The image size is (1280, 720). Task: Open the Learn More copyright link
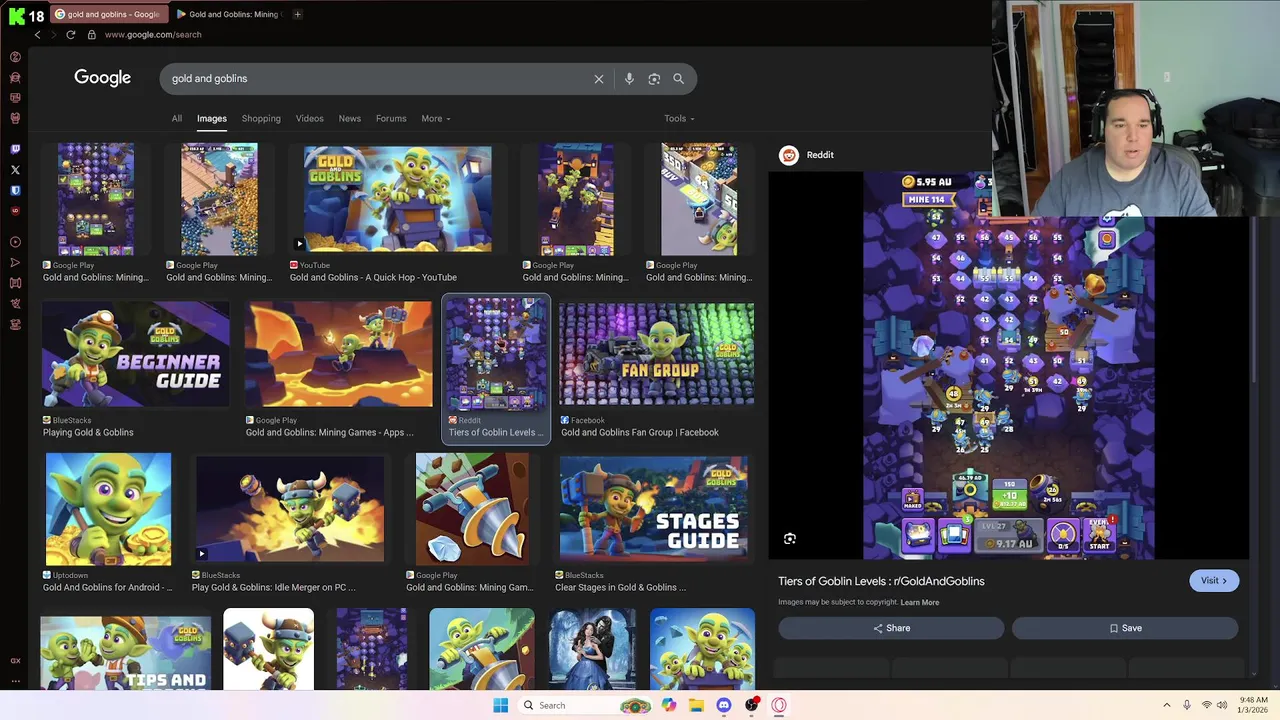919,603
